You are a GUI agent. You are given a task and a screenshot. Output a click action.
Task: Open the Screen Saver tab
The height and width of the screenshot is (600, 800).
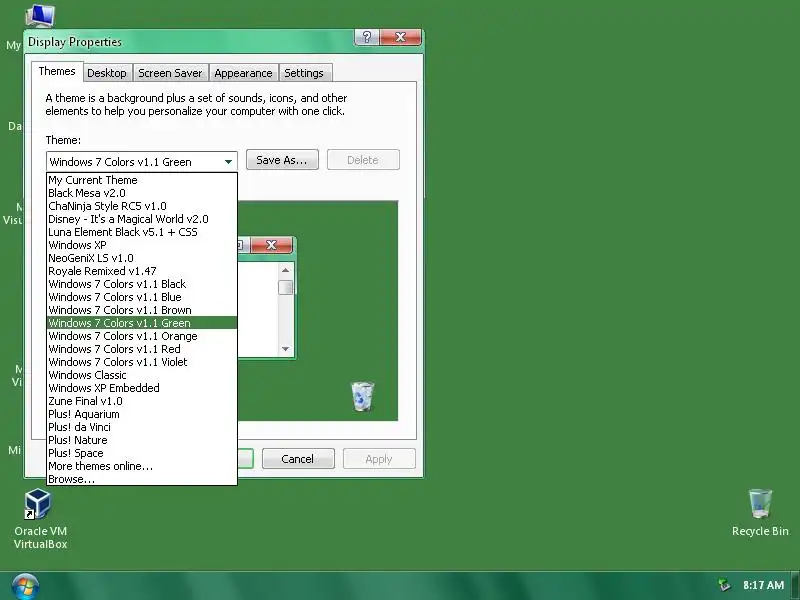[170, 73]
